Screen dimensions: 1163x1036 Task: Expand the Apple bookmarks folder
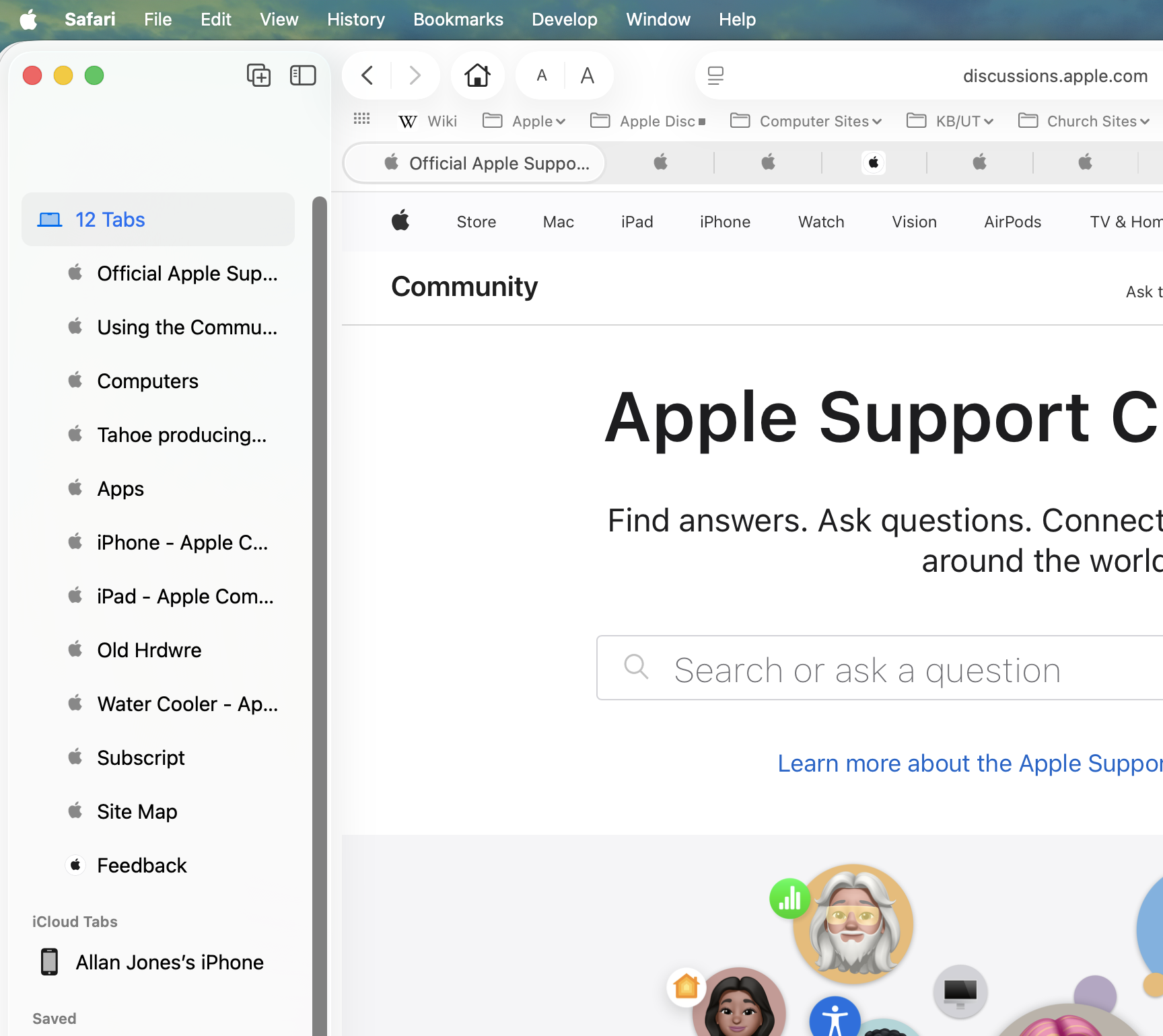pyautogui.click(x=524, y=121)
